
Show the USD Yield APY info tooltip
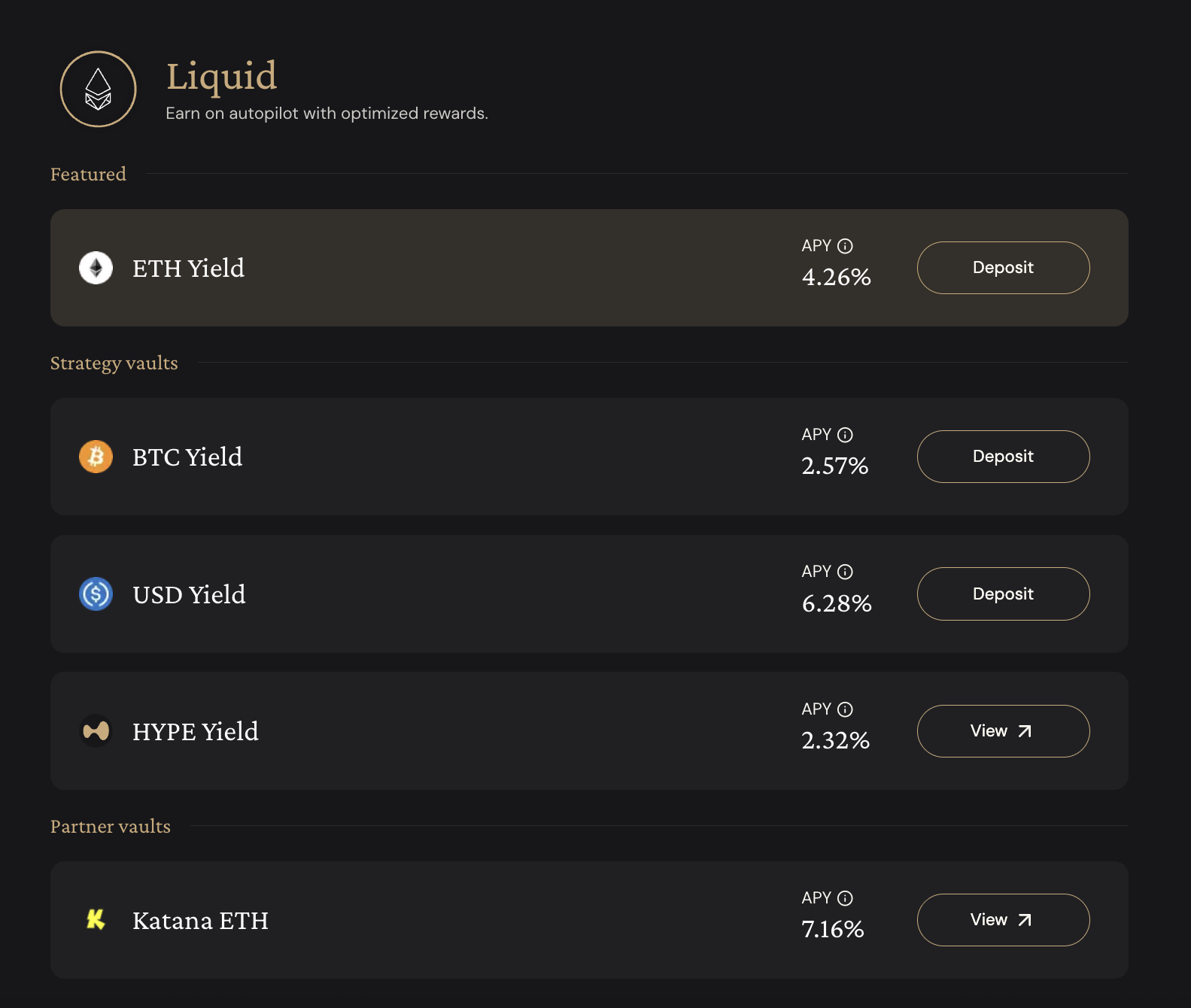click(845, 572)
